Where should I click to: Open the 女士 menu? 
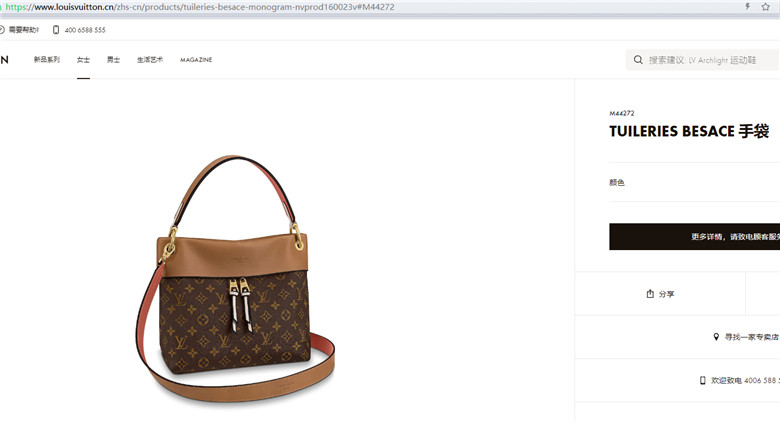coord(83,60)
